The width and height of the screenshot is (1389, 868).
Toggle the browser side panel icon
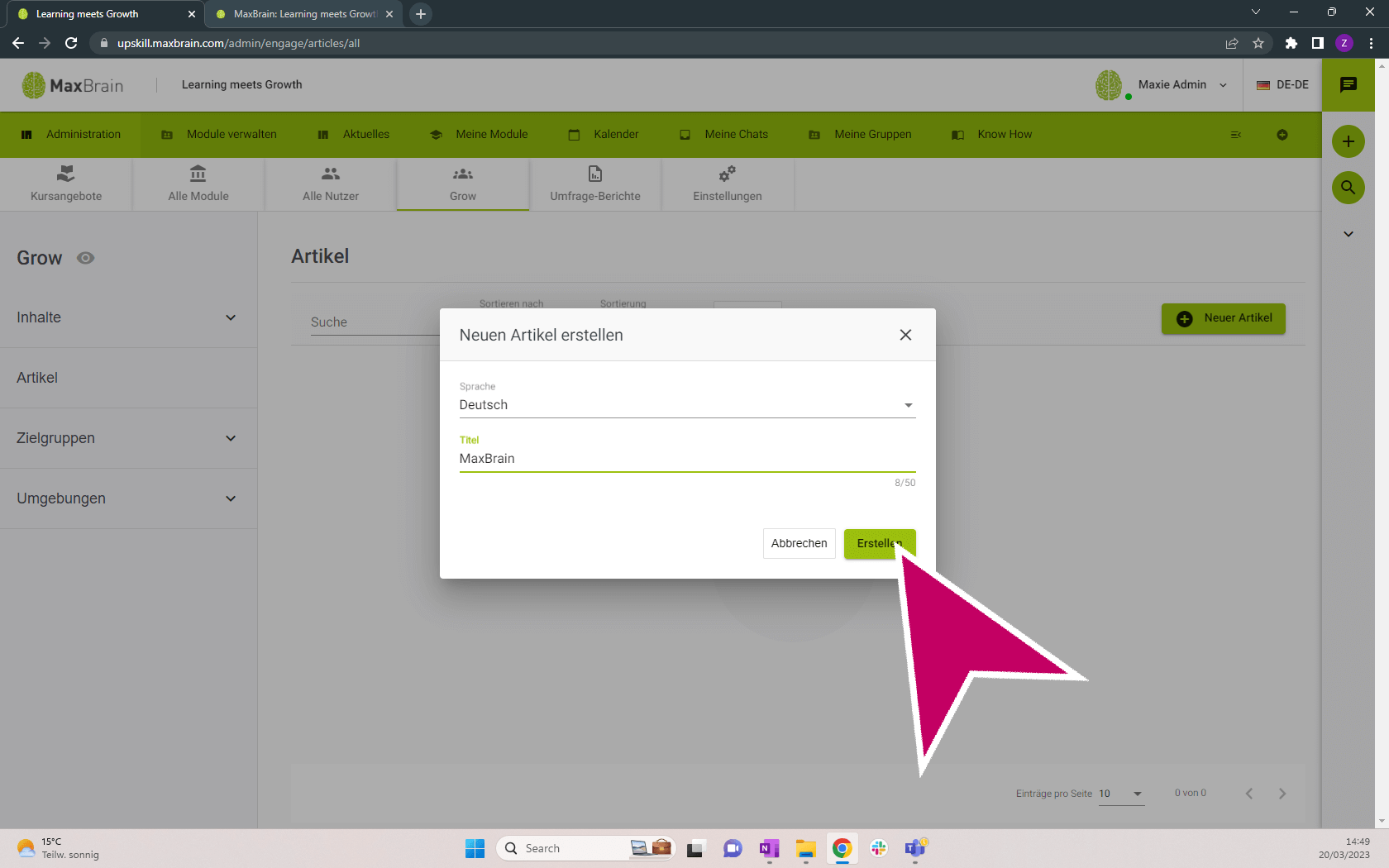(1318, 43)
